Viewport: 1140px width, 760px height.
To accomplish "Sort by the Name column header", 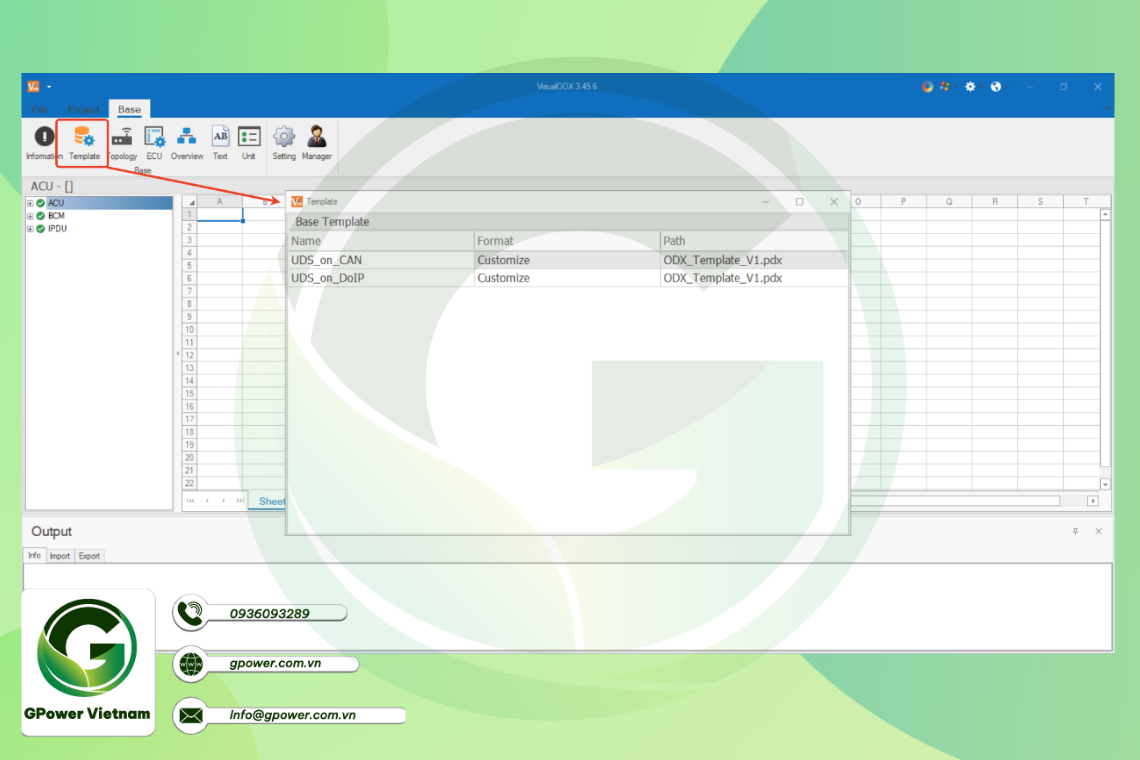I will click(381, 241).
